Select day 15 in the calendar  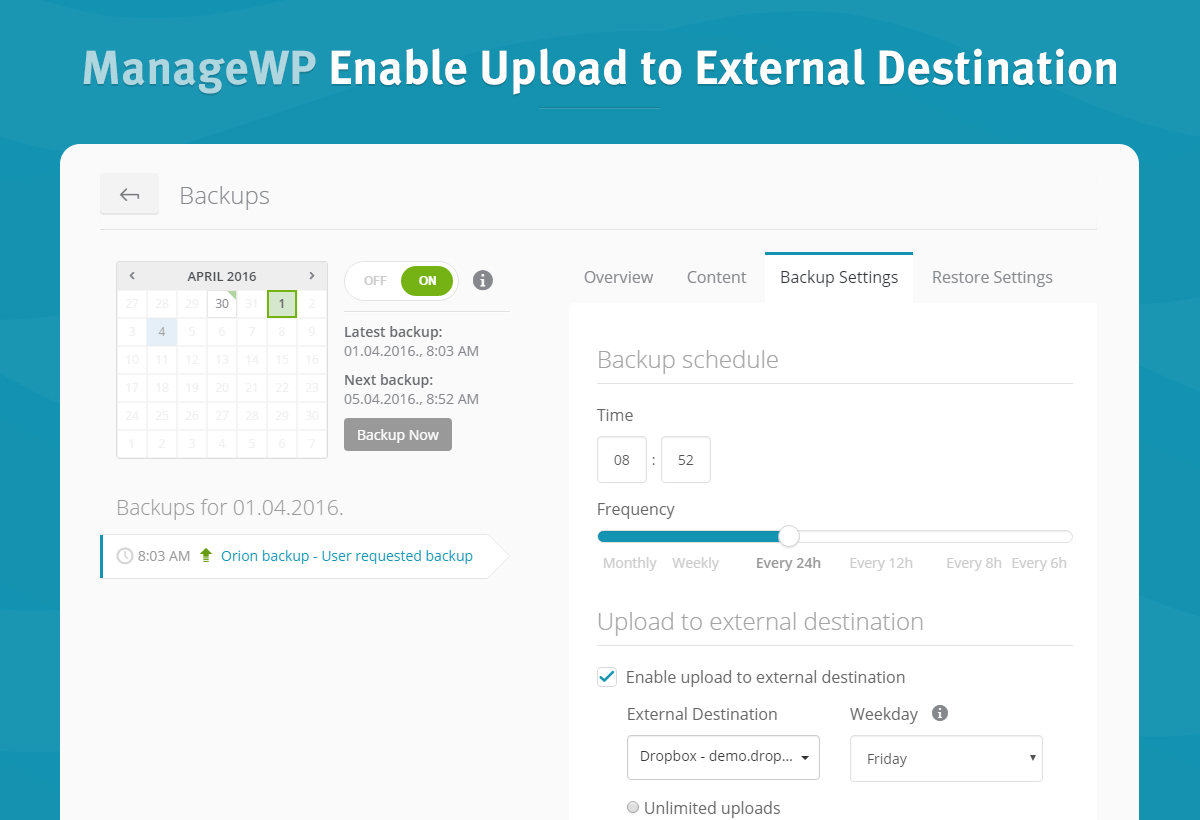(x=282, y=360)
